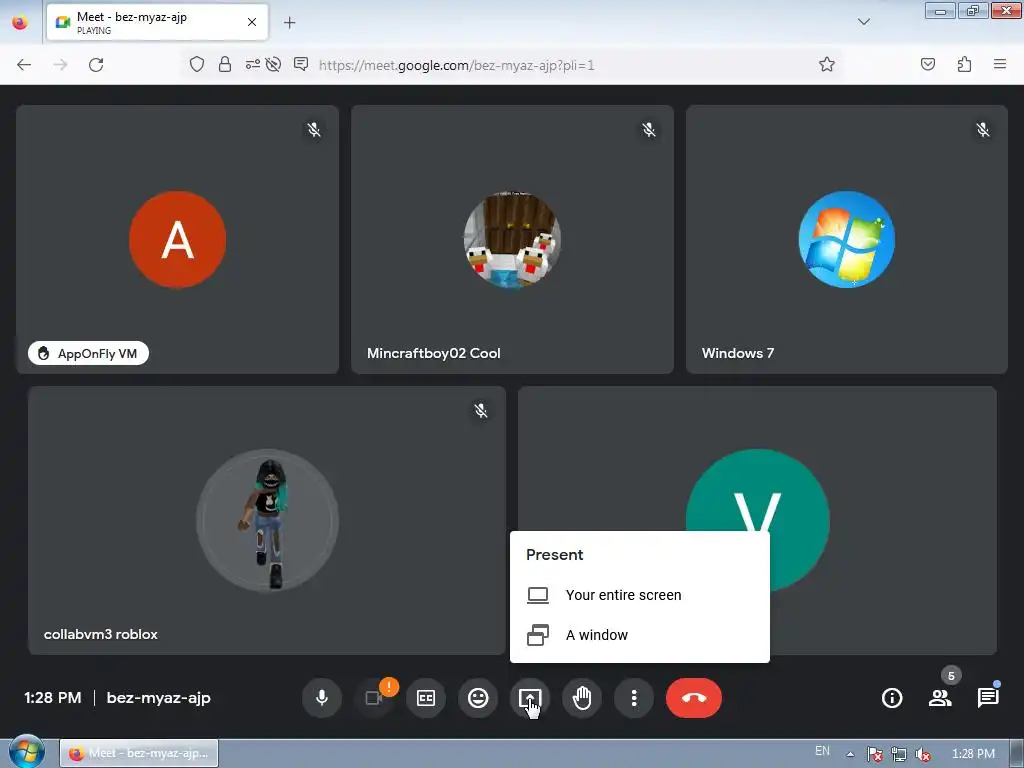Click muted mic icon on AppOnFly VM tile

314,129
